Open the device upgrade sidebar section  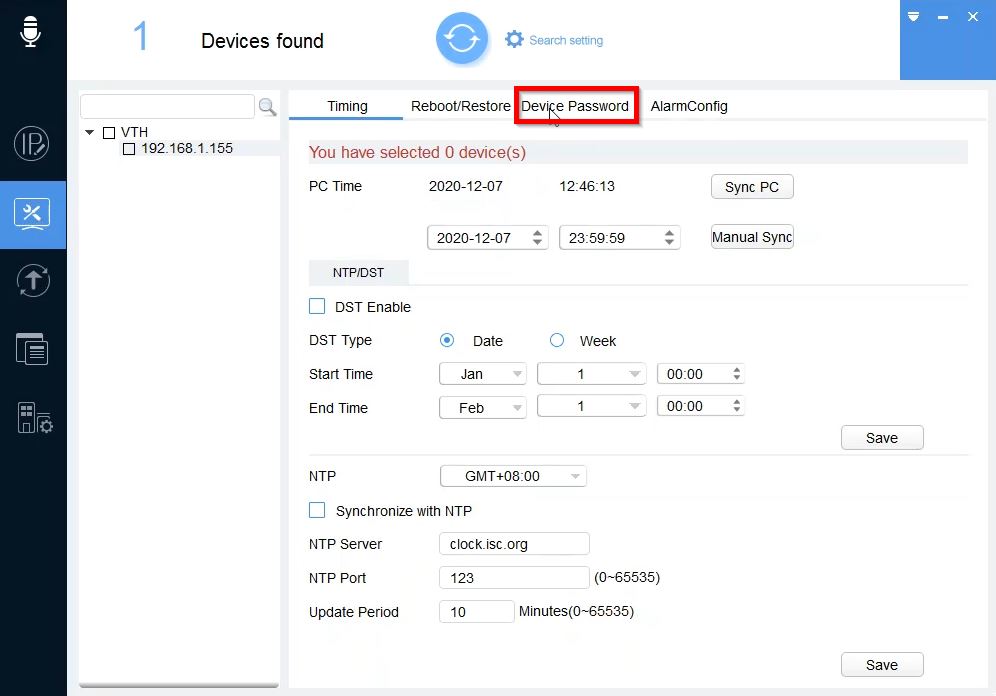coord(32,281)
